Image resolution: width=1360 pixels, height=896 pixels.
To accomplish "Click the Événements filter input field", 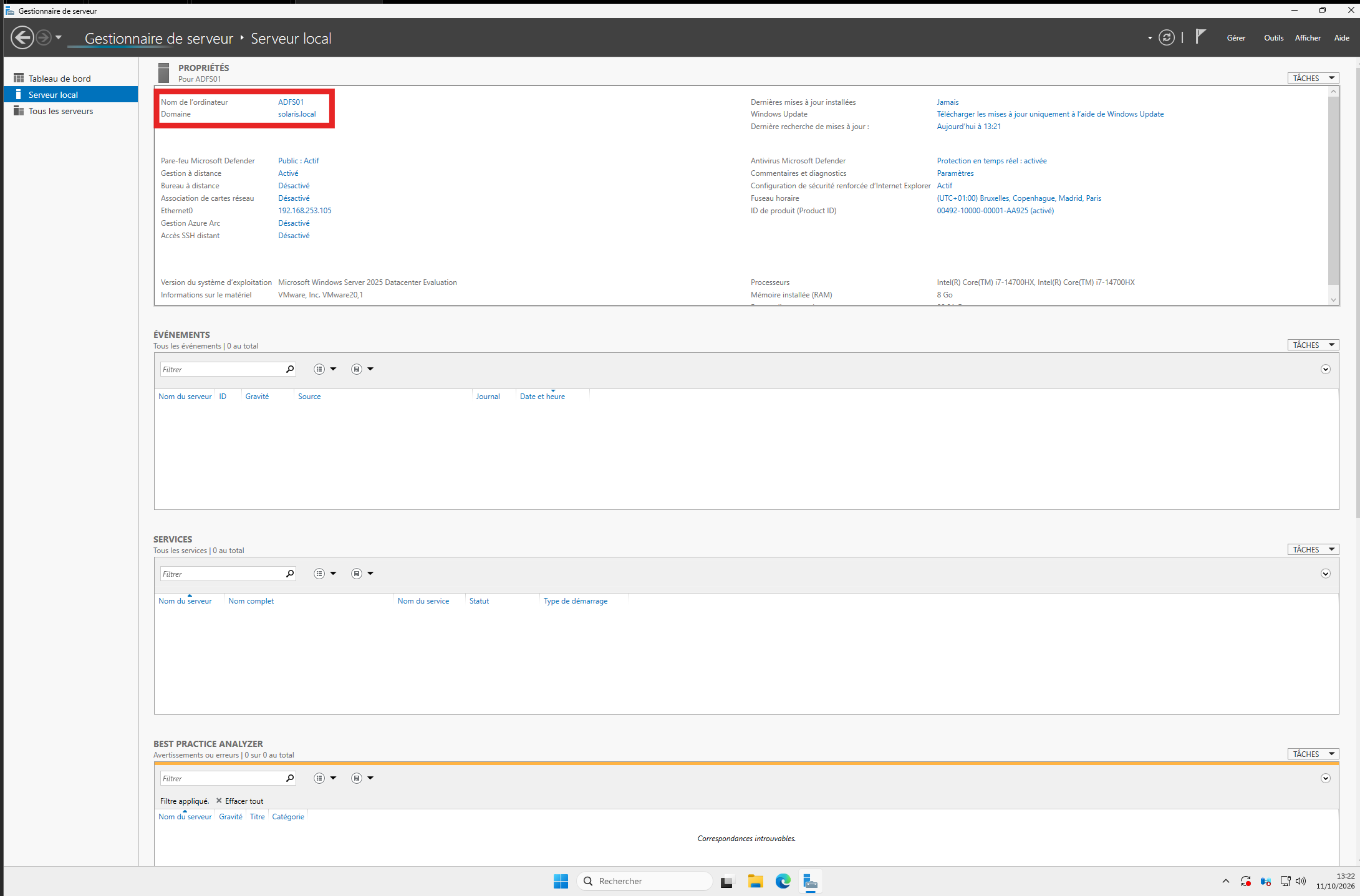I will point(222,369).
